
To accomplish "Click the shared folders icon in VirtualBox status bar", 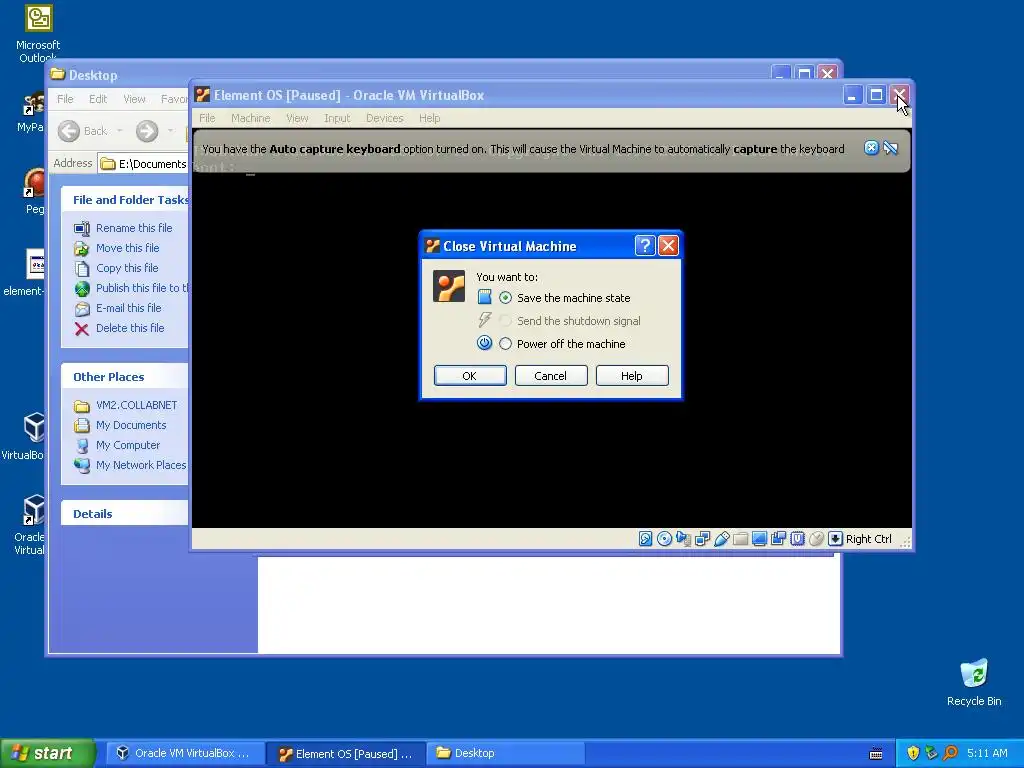I will coord(741,539).
